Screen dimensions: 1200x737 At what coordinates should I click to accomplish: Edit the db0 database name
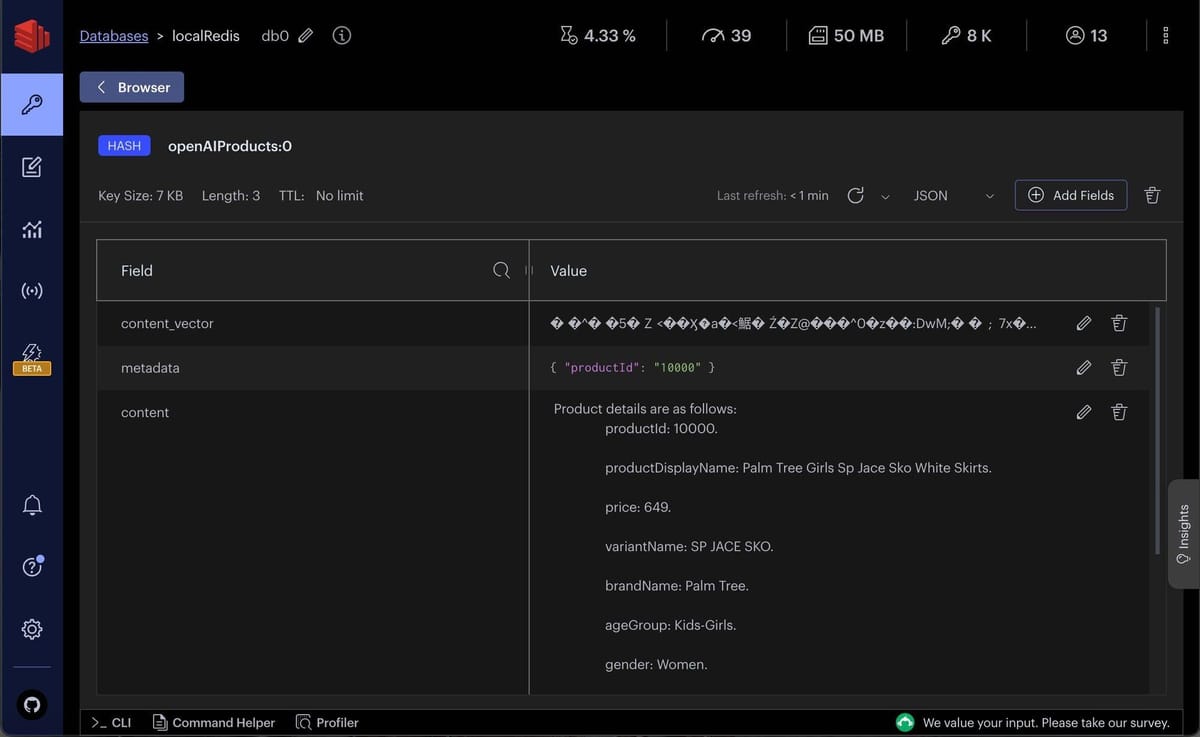click(305, 34)
